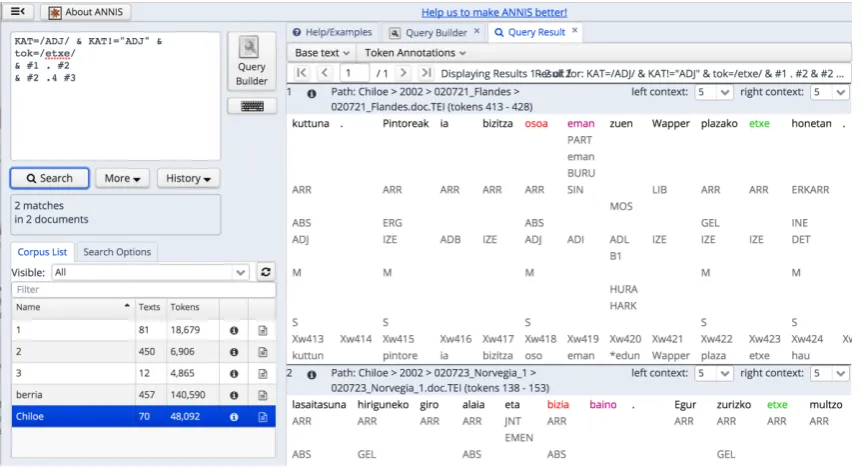Open the Query Builder from the large icon button
The width and height of the screenshot is (861, 472).
pyautogui.click(x=251, y=62)
